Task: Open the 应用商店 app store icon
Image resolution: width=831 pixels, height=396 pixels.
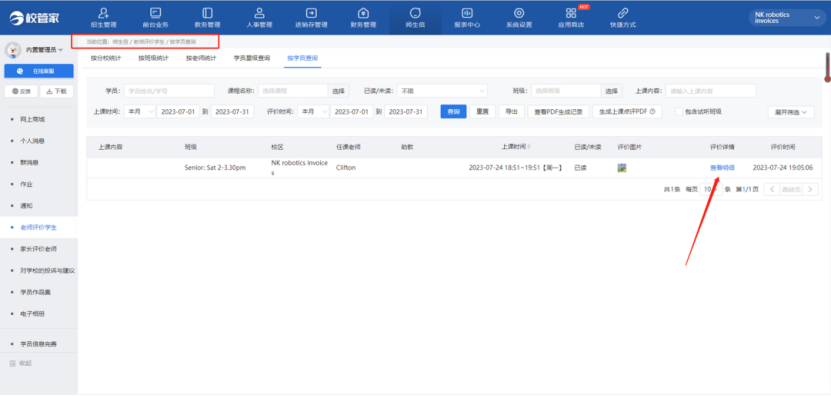Action: (x=571, y=13)
